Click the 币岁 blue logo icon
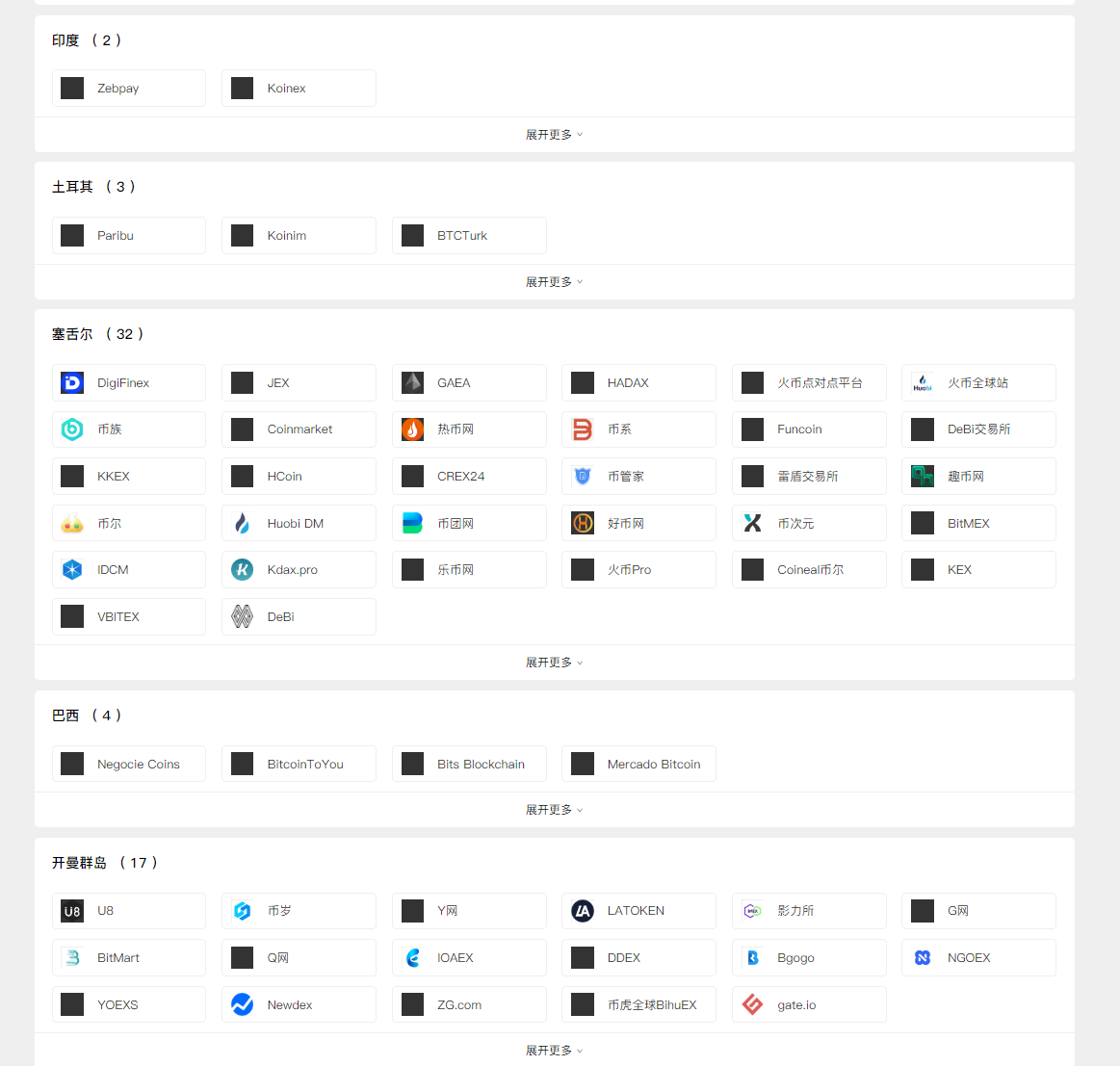1120x1066 pixels. click(242, 911)
